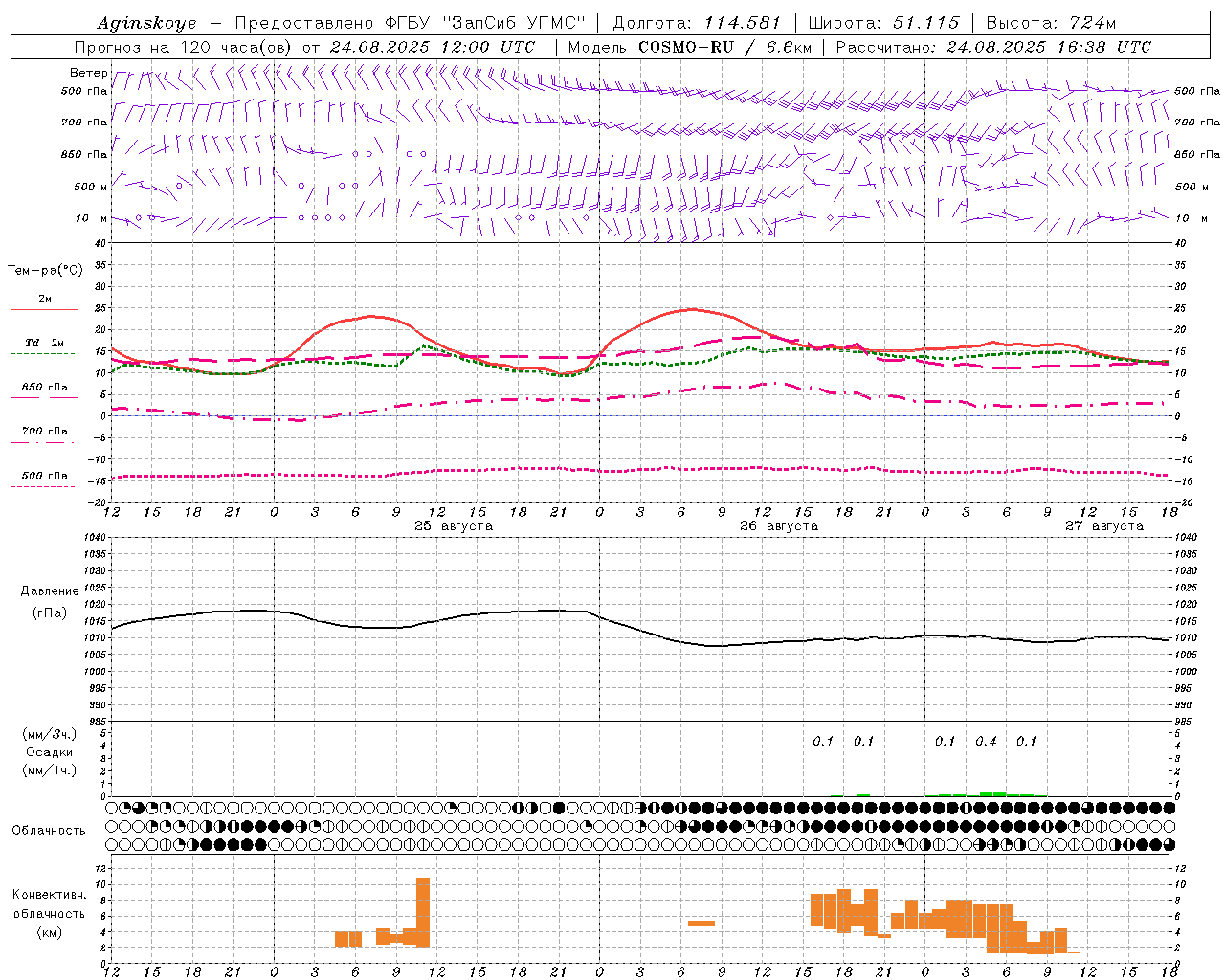Click the left '500 м' wind level label

tap(91, 187)
